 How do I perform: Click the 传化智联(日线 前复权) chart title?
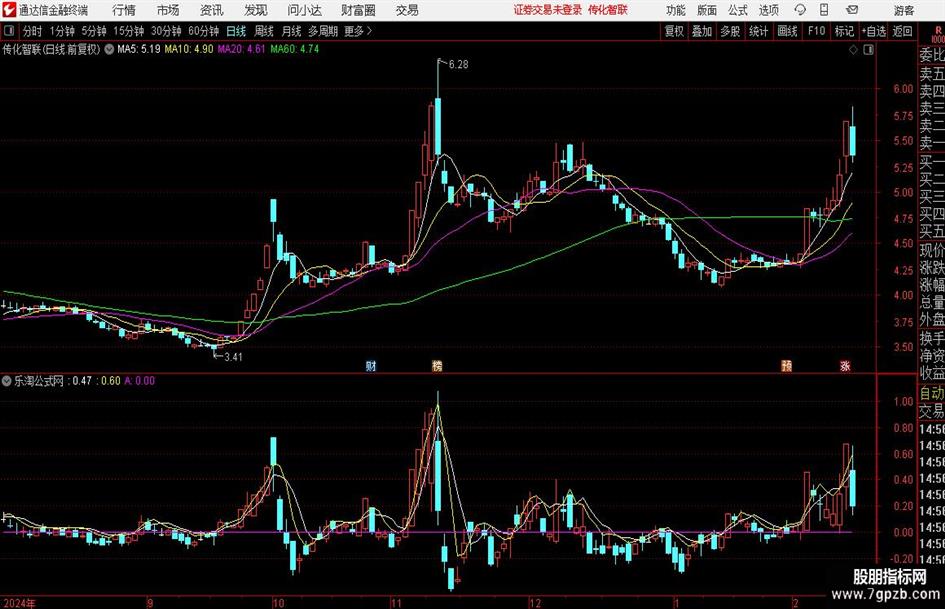coord(51,49)
